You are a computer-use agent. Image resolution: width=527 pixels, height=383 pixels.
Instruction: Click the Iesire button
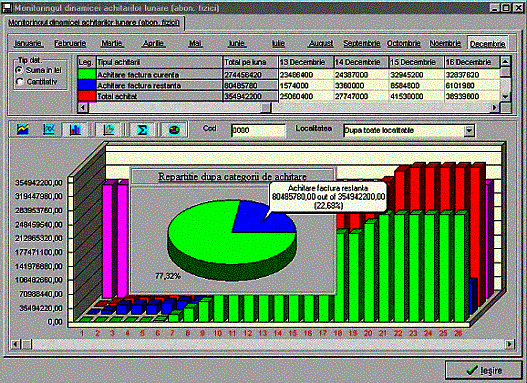[484, 371]
